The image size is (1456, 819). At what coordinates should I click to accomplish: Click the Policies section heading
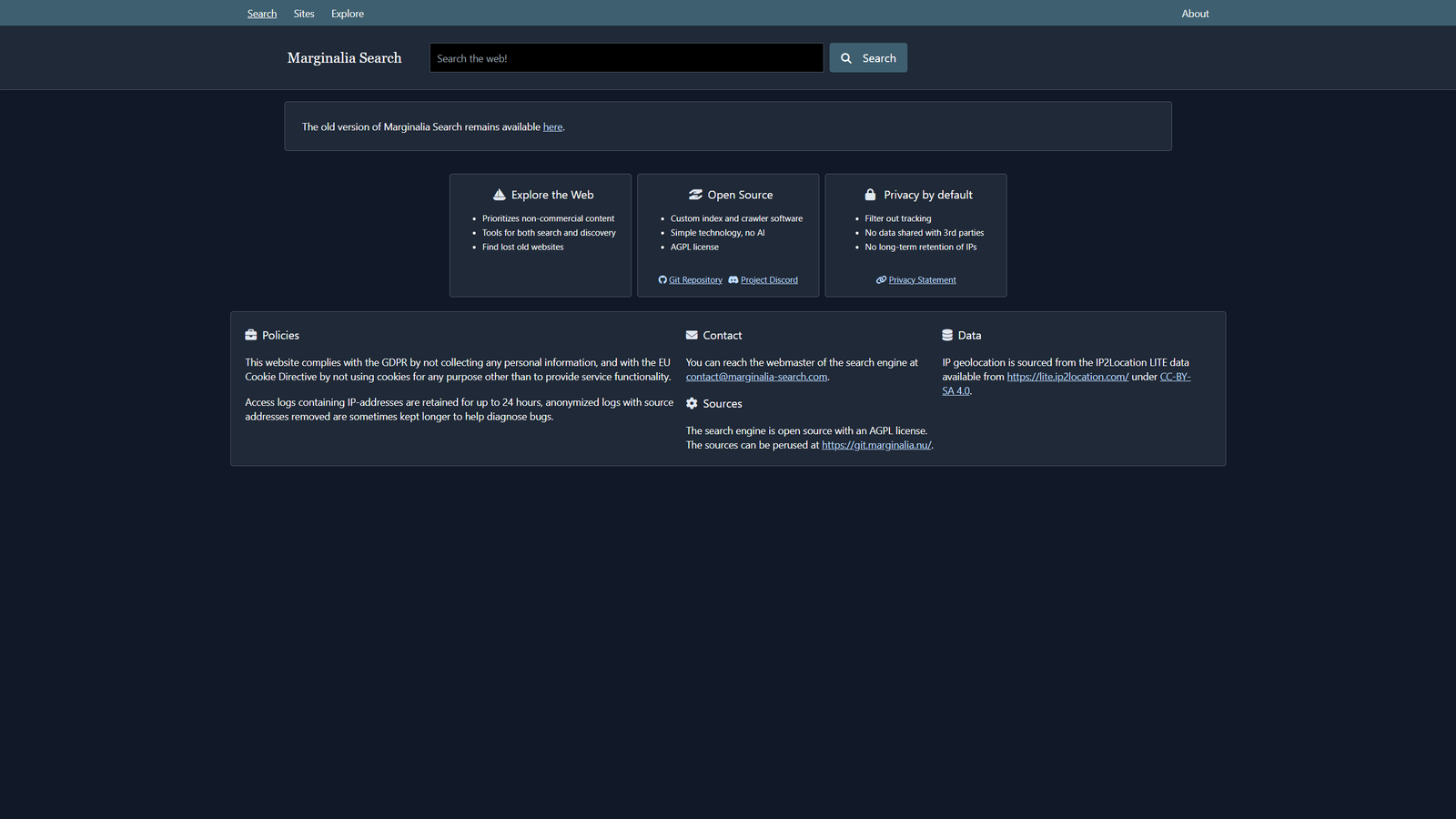[280, 336]
